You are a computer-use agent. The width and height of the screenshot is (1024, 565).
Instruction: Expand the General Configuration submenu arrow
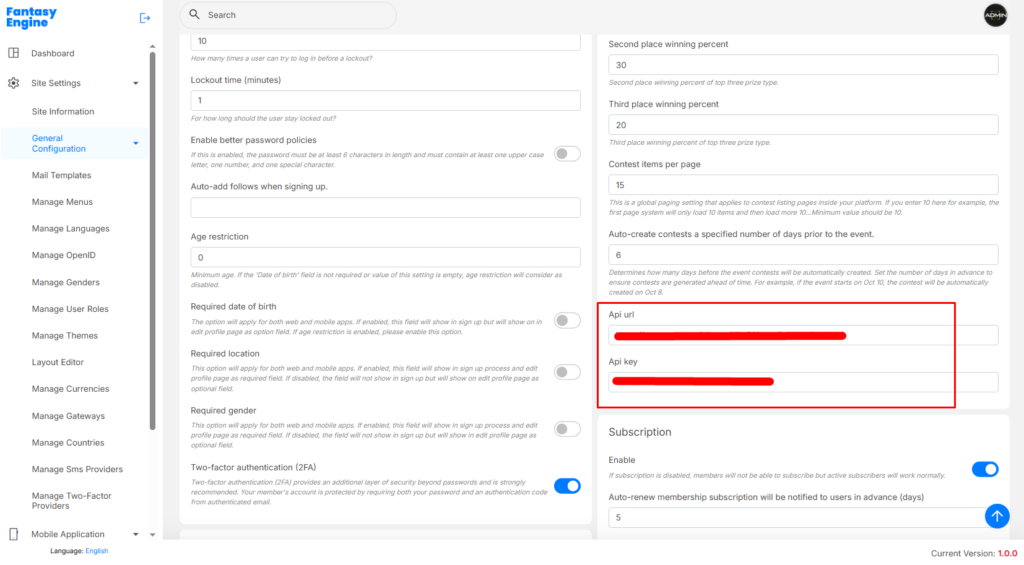[x=135, y=143]
